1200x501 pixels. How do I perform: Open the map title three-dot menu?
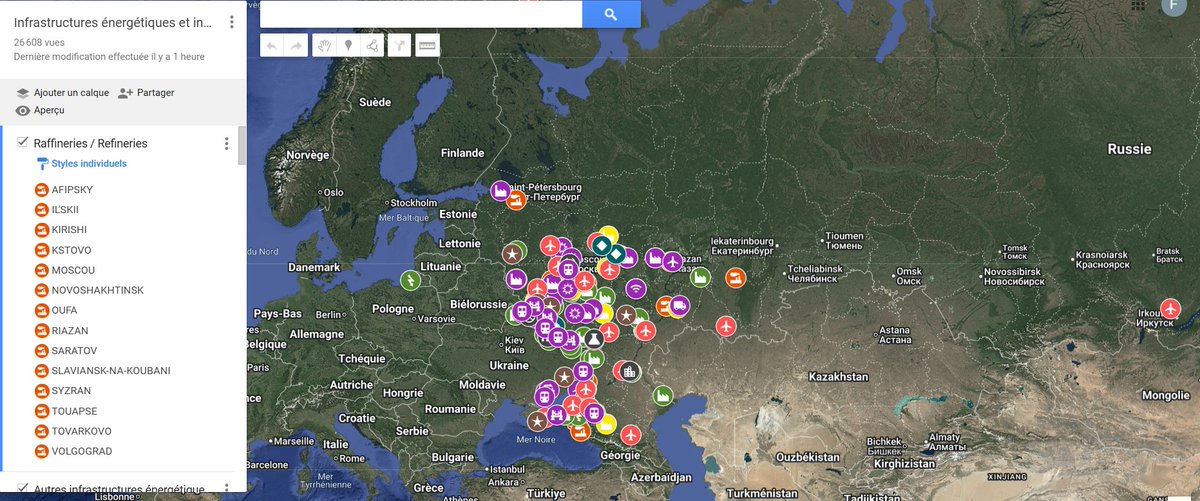pyautogui.click(x=232, y=22)
